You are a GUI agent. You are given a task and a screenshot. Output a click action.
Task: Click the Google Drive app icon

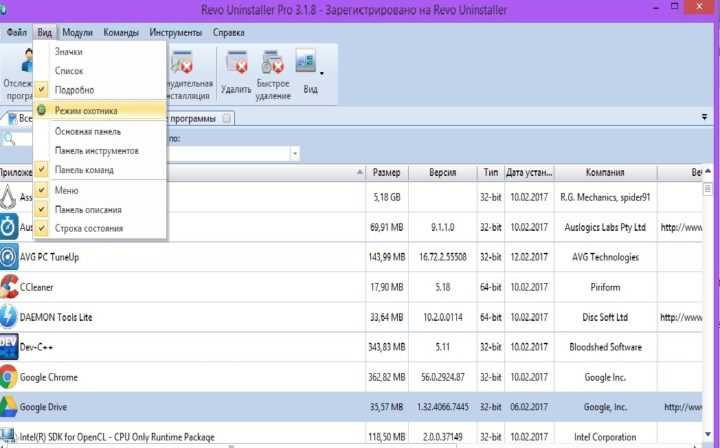[x=9, y=407]
